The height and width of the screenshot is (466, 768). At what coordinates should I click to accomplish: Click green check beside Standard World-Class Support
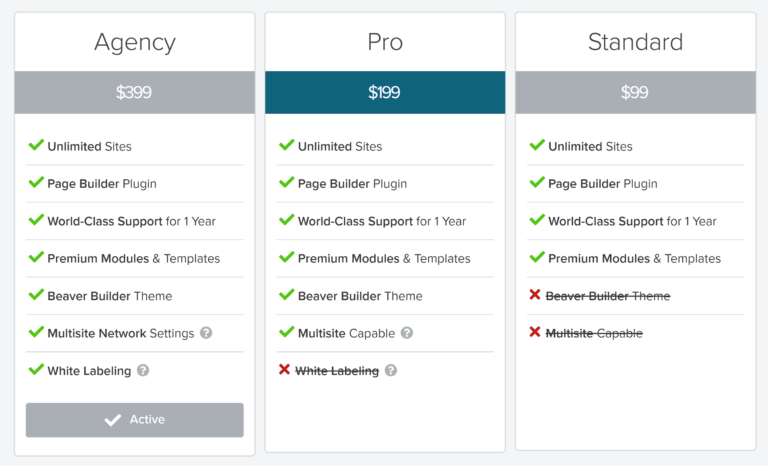click(x=537, y=220)
